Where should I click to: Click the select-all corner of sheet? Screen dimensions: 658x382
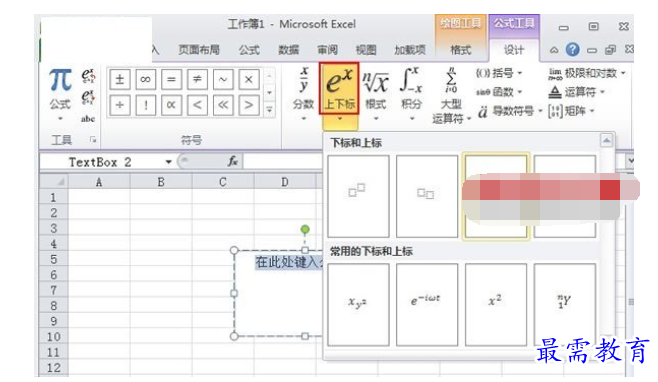click(54, 182)
